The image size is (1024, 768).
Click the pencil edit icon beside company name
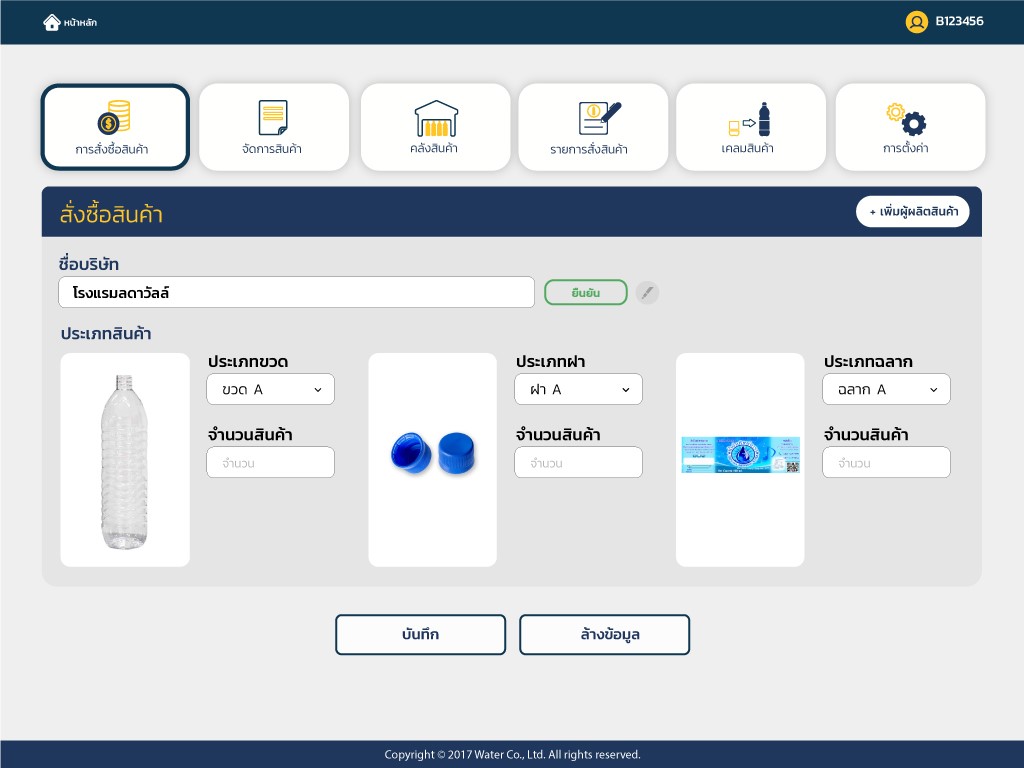point(647,292)
